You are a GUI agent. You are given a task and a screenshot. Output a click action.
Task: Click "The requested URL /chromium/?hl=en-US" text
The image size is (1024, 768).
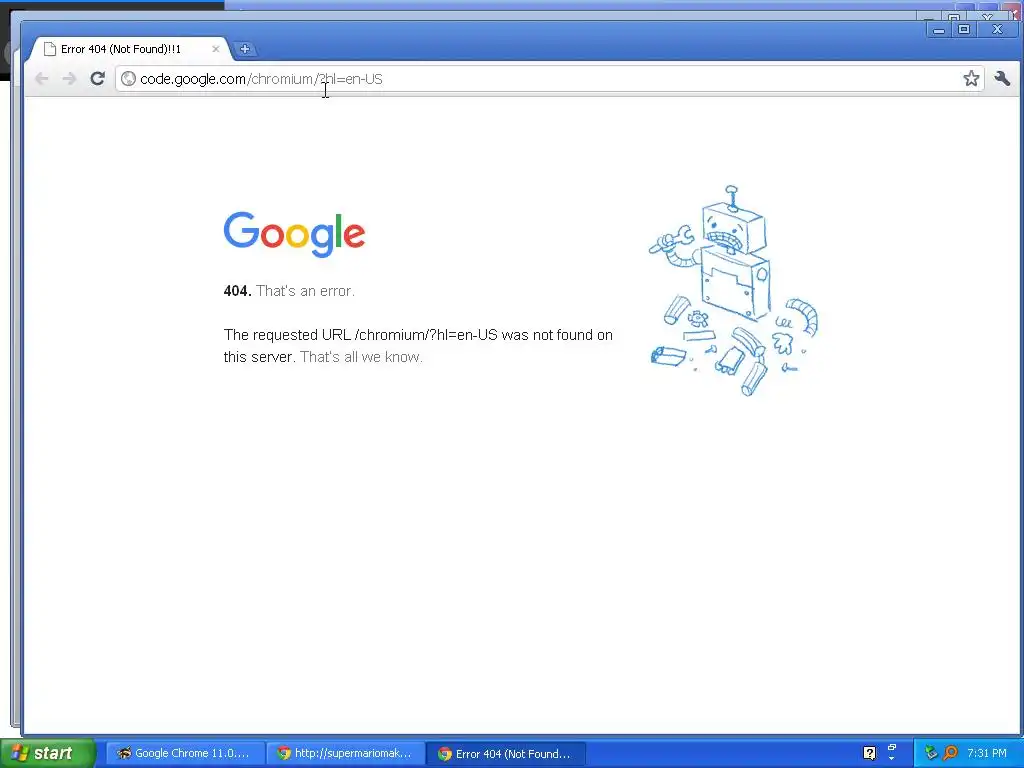pos(360,335)
